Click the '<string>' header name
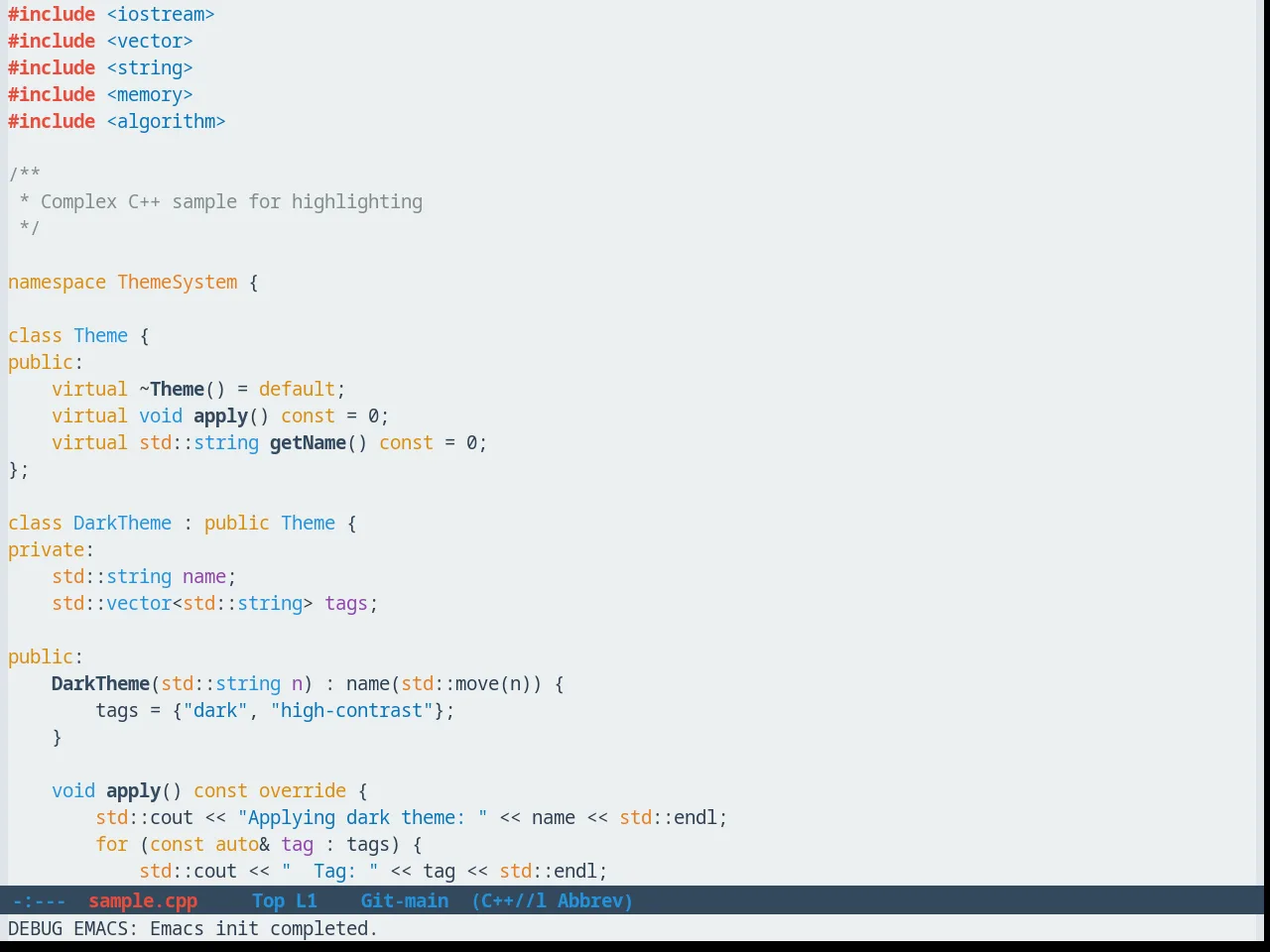This screenshot has width=1270, height=952. click(150, 67)
